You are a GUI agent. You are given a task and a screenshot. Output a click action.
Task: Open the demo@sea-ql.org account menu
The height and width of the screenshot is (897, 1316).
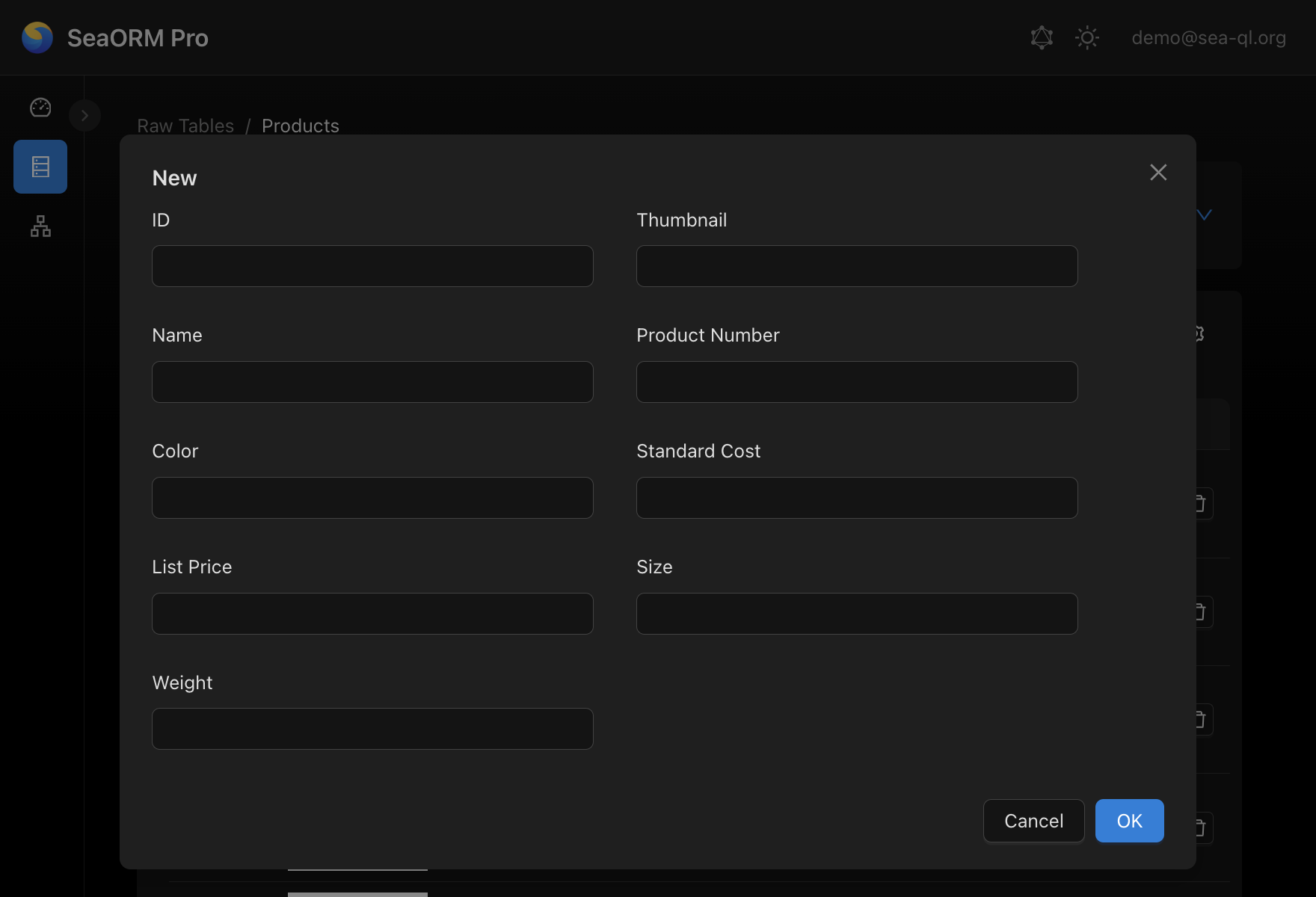point(1208,37)
